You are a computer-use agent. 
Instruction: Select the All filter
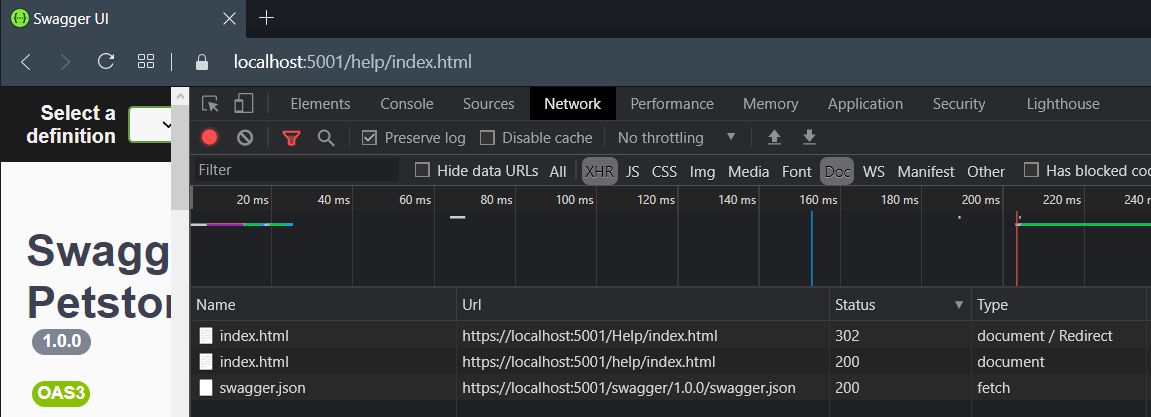tap(558, 171)
